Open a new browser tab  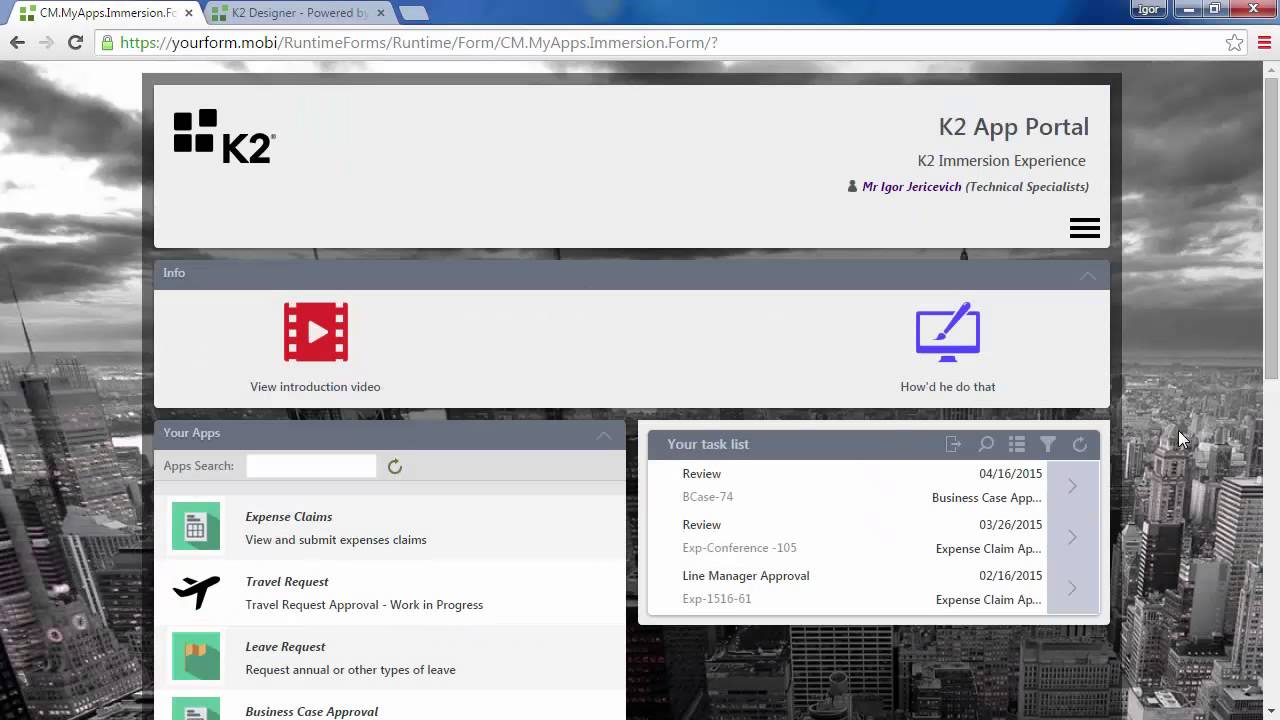413,13
